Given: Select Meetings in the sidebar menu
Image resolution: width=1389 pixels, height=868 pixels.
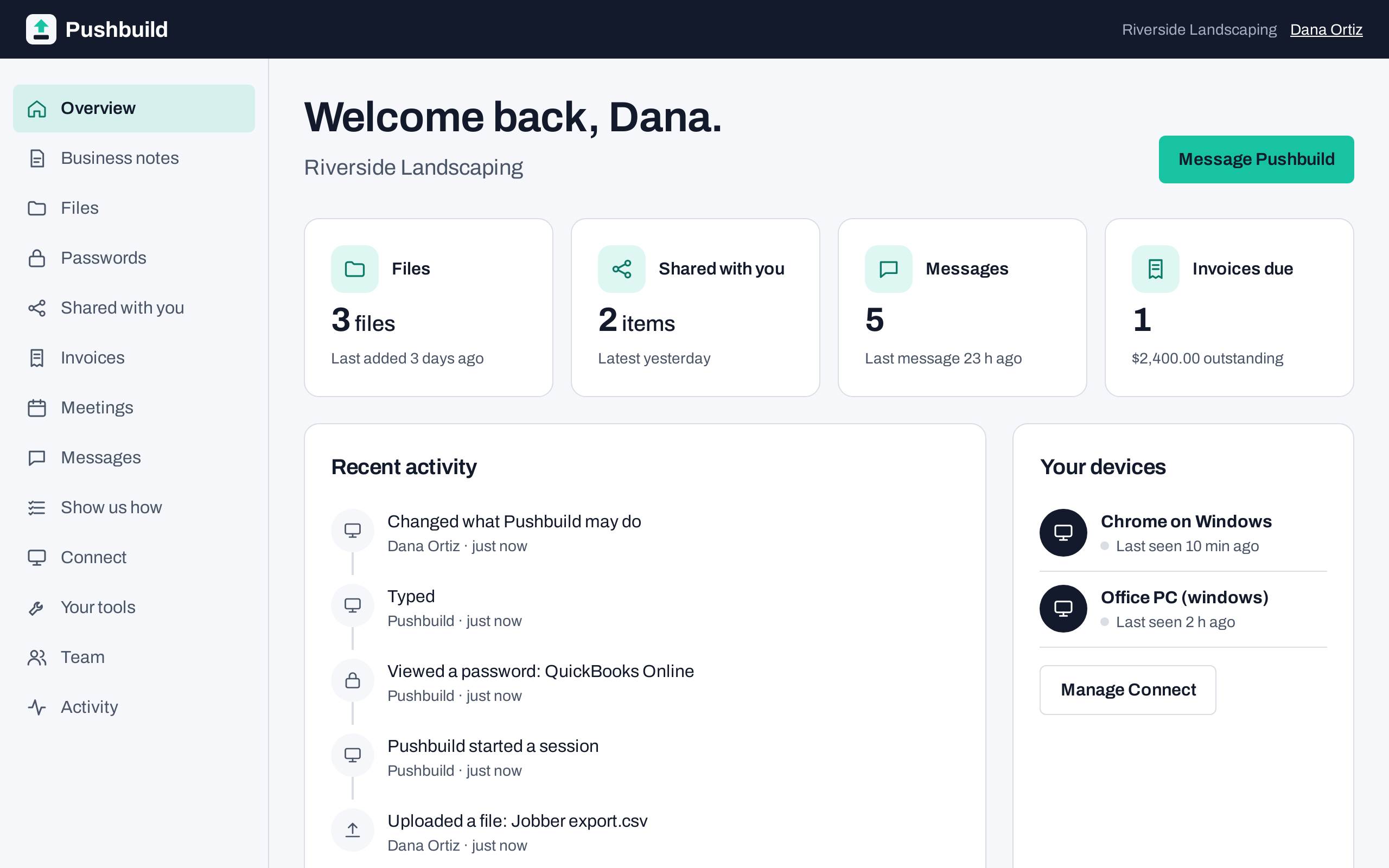Looking at the screenshot, I should (133, 408).
